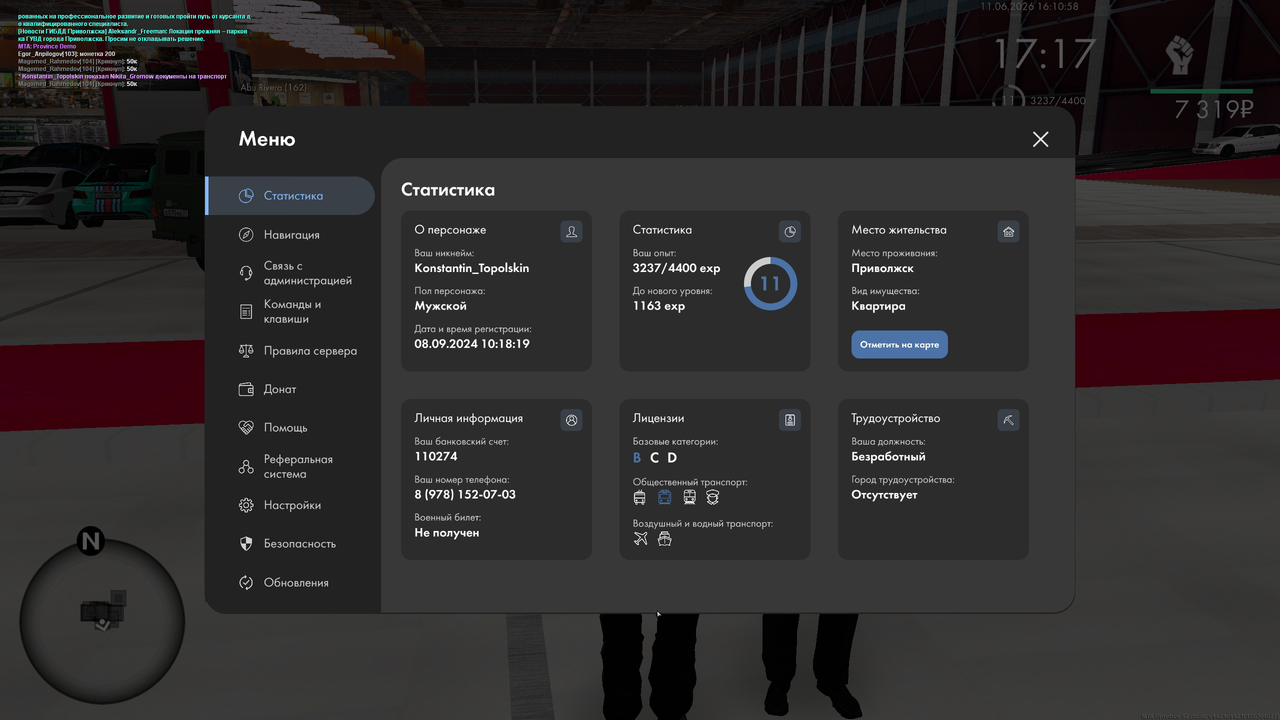1280x720 pixels.
Task: Click the ID badge icon on Лицензии card
Action: coord(790,420)
